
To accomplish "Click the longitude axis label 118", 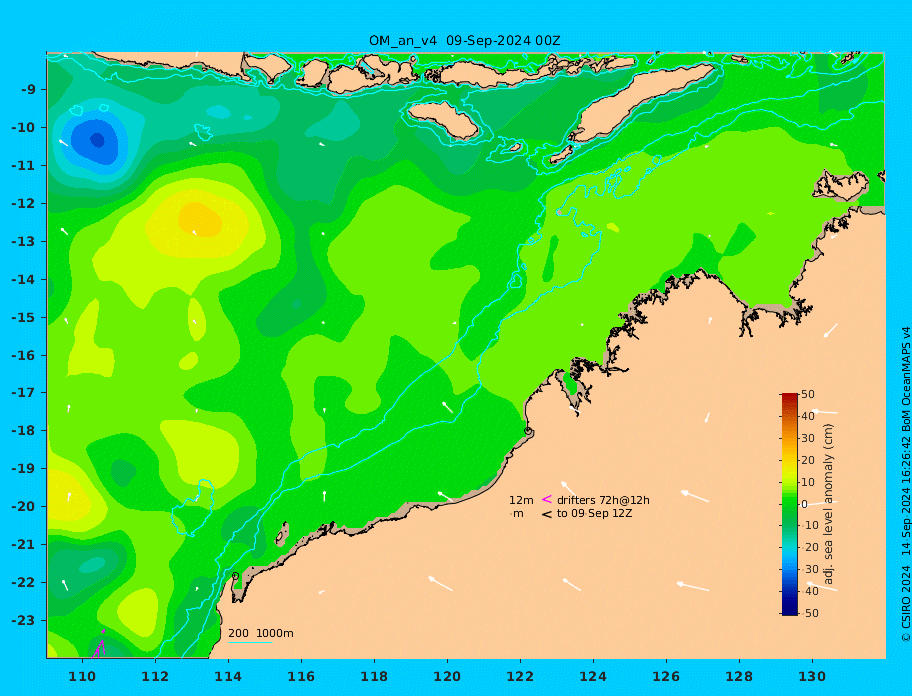I will pyautogui.click(x=374, y=677).
